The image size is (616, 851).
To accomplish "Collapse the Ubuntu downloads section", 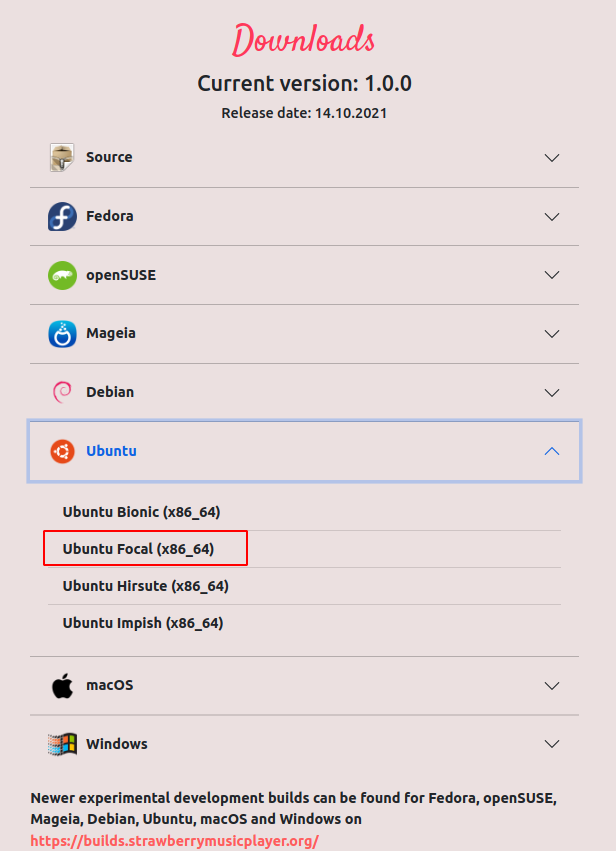I will [x=551, y=451].
